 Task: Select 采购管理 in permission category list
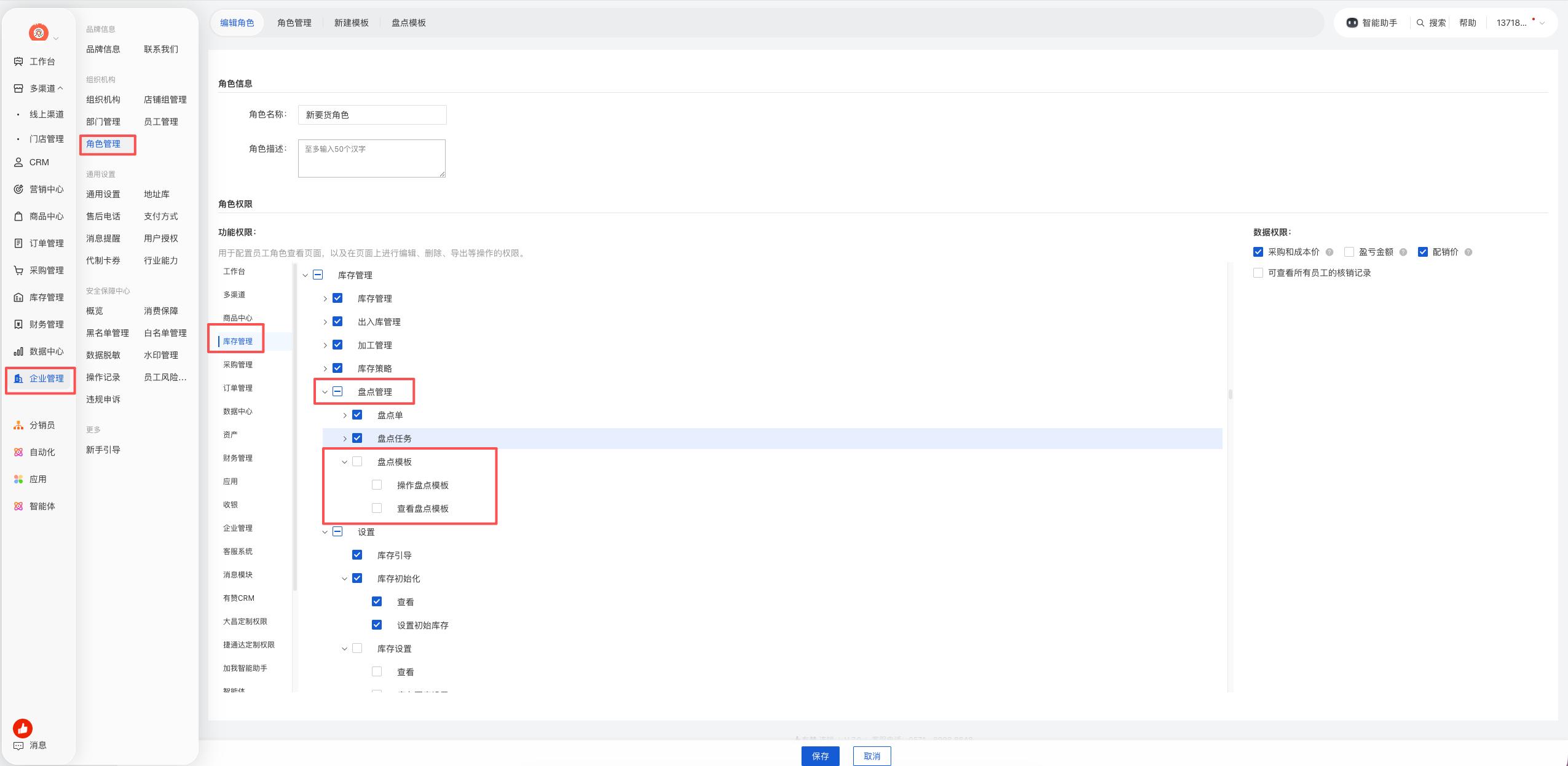pos(238,365)
